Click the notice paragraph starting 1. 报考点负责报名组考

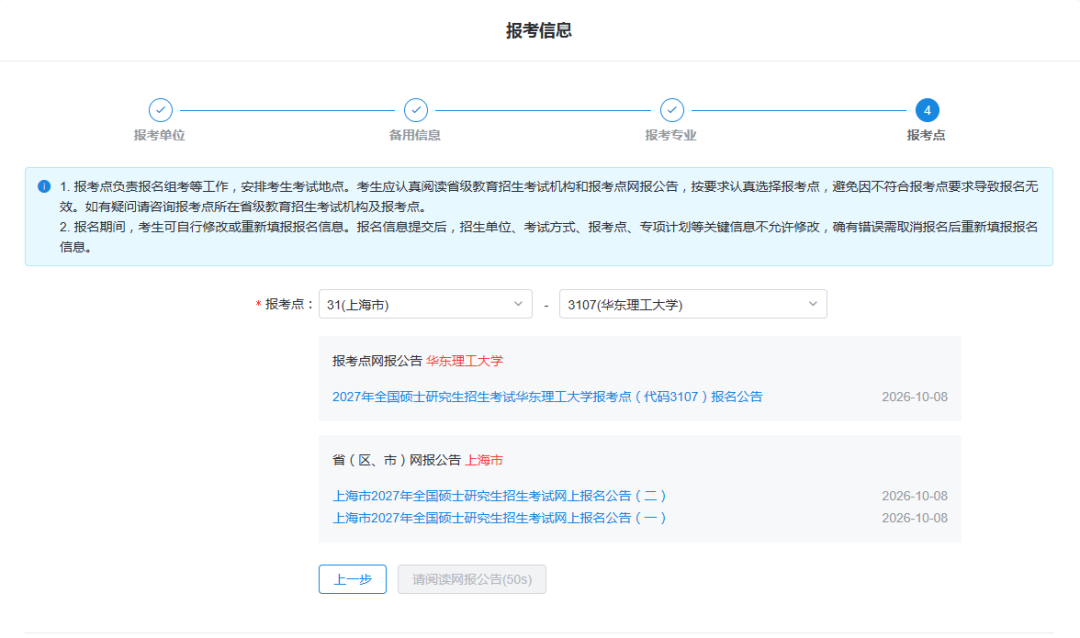(548, 196)
